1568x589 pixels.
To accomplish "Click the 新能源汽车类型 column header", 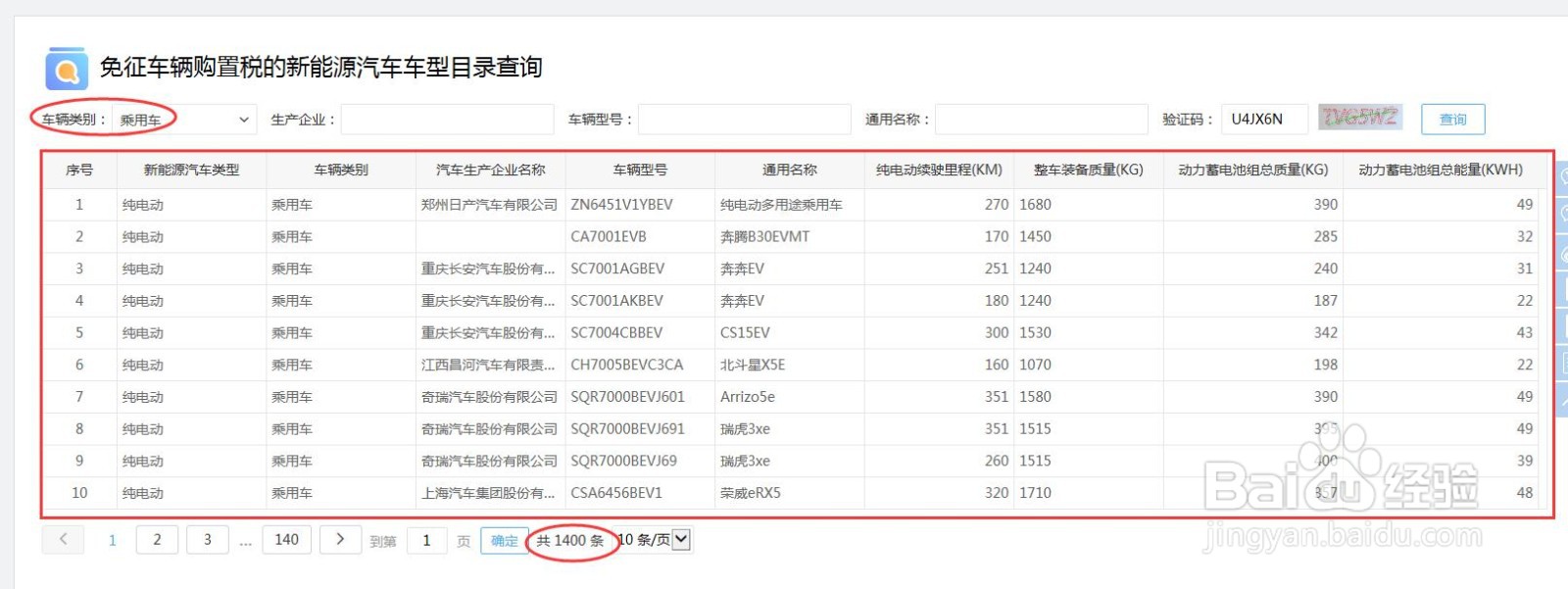I will [191, 170].
